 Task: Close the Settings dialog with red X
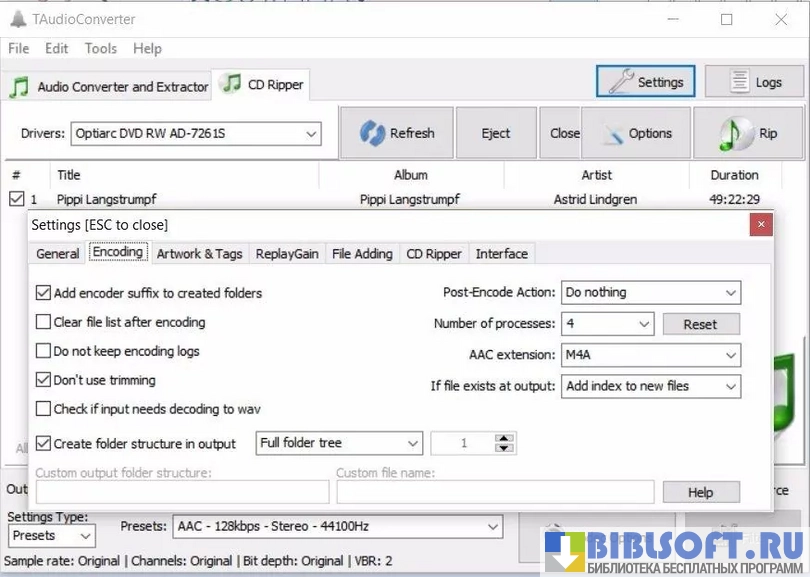pos(761,224)
